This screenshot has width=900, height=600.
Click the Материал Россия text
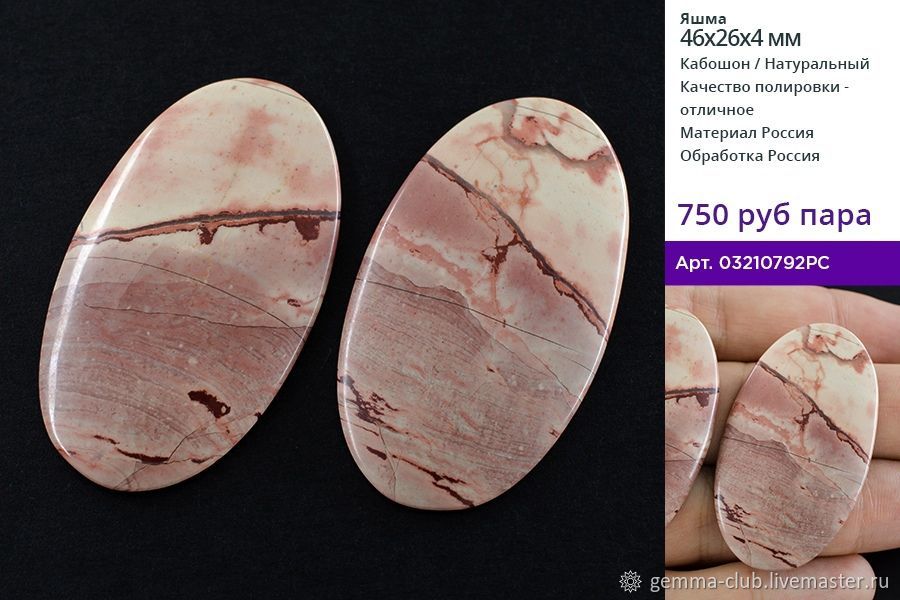point(747,133)
